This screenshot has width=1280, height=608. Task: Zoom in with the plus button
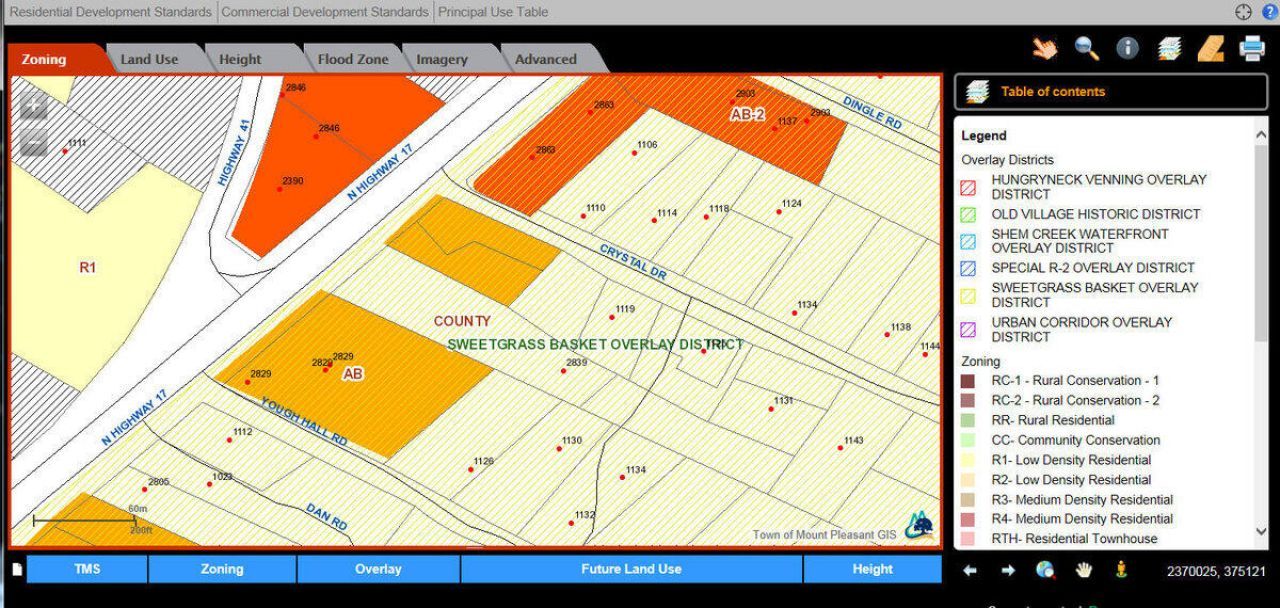[x=34, y=107]
